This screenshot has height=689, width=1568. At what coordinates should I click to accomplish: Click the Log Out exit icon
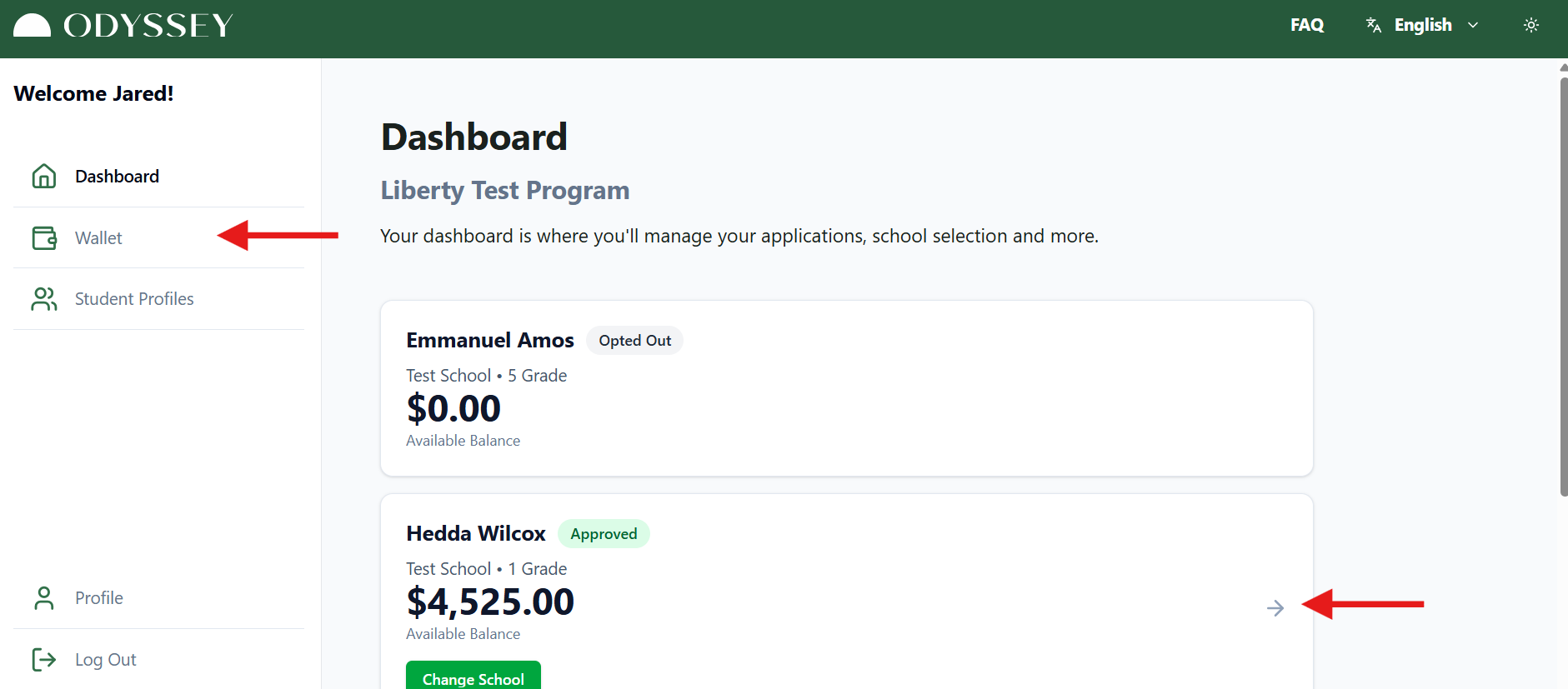click(x=44, y=660)
